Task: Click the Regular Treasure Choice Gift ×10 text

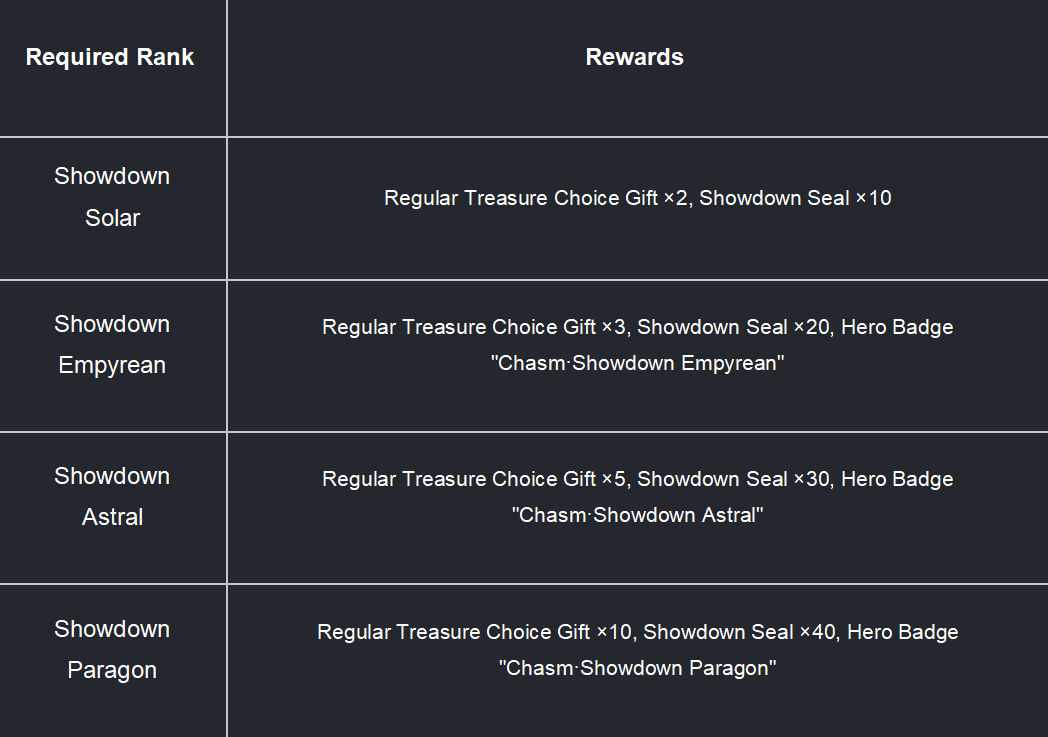Action: click(474, 632)
